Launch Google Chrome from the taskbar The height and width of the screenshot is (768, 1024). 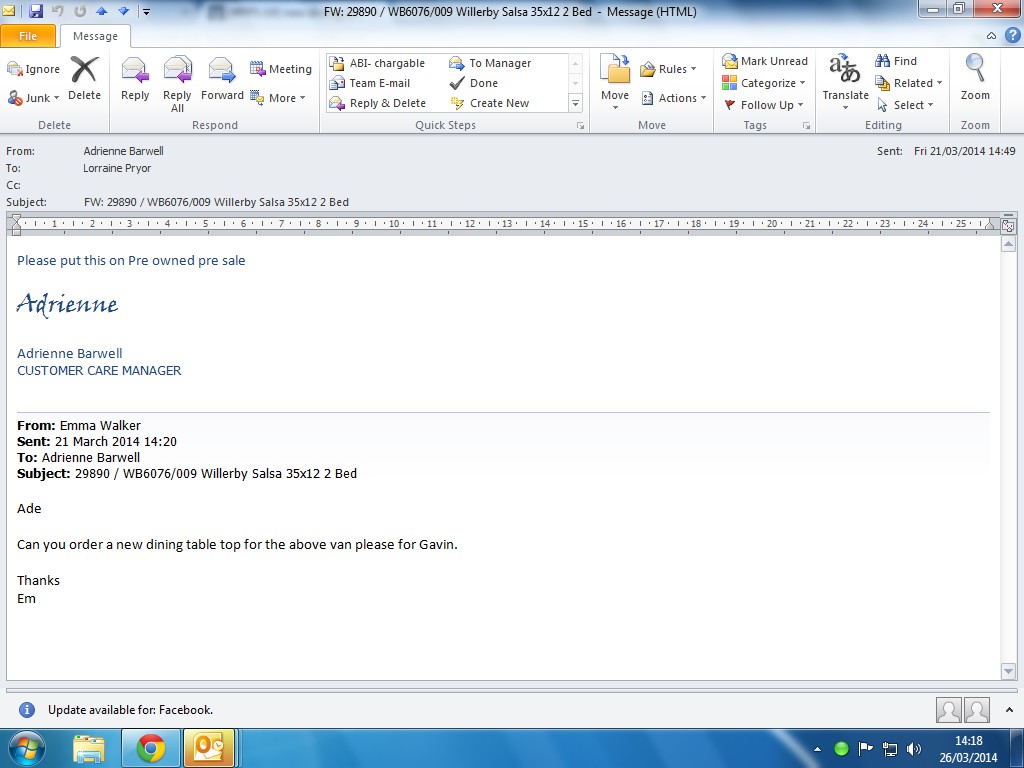[x=151, y=749]
